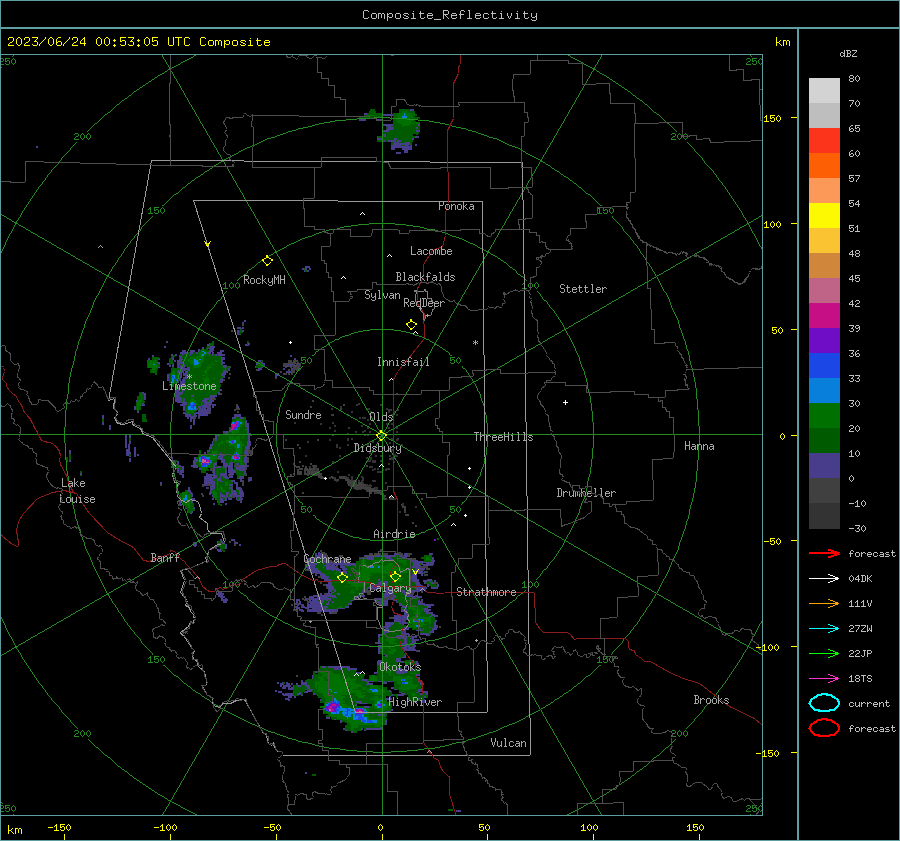Click the Banff label
The height and width of the screenshot is (841, 900).
(165, 557)
